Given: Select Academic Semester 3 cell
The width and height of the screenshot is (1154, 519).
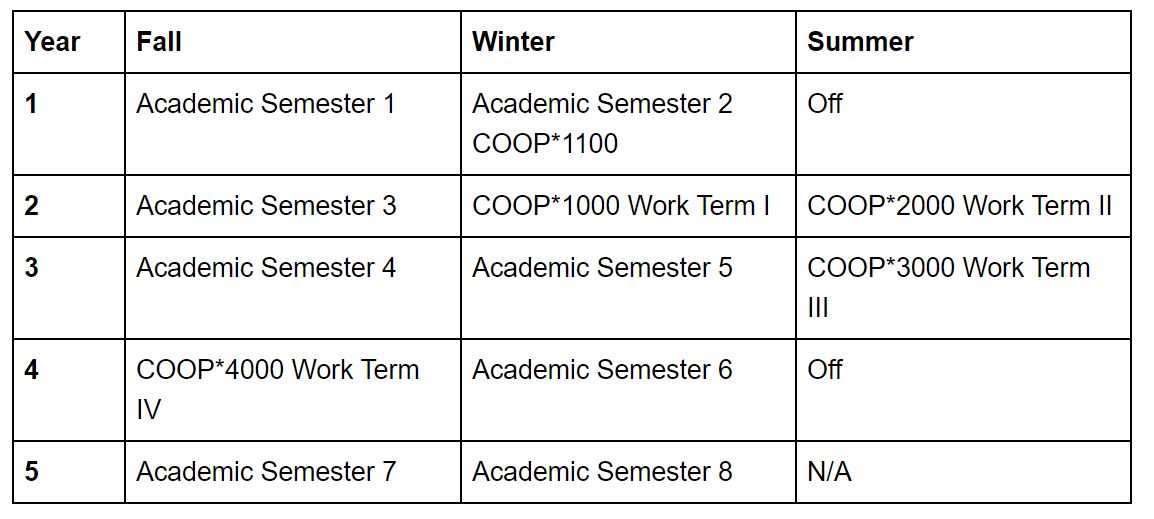Looking at the screenshot, I should [x=293, y=205].
